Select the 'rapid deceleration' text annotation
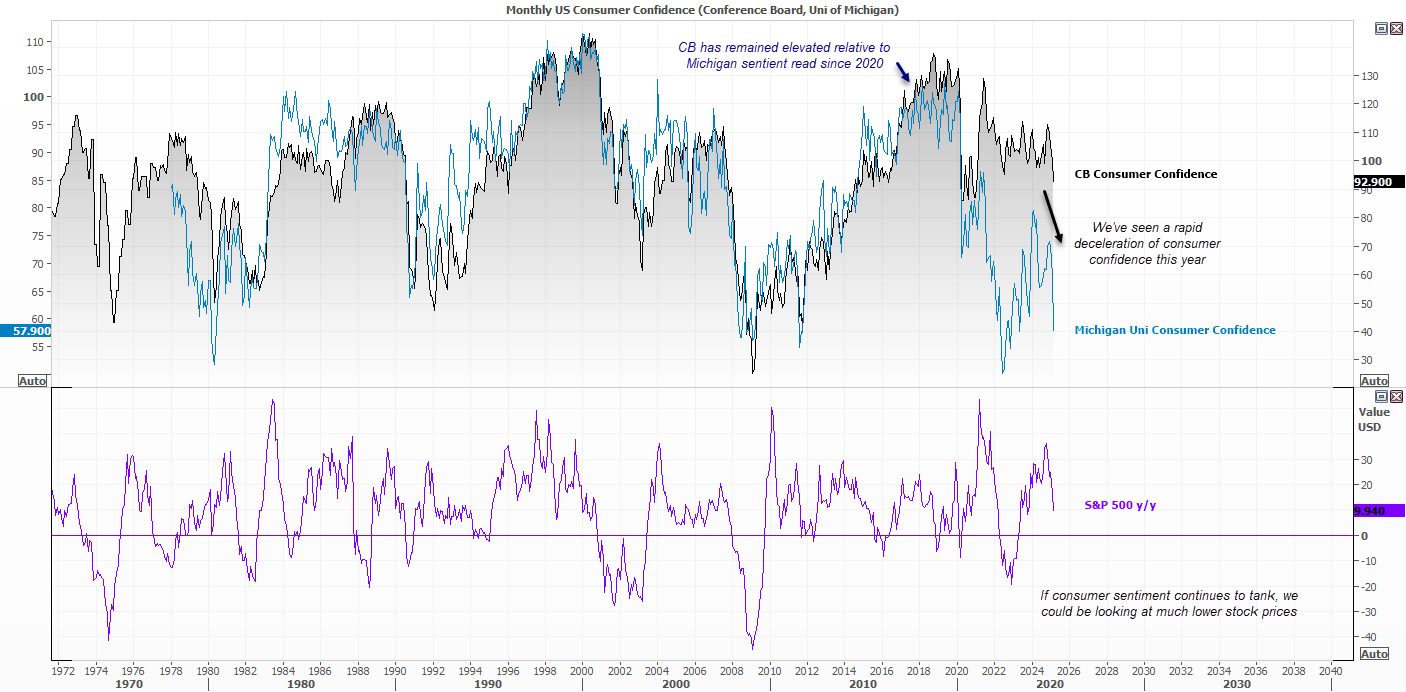The height and width of the screenshot is (692, 1406). point(1147,243)
